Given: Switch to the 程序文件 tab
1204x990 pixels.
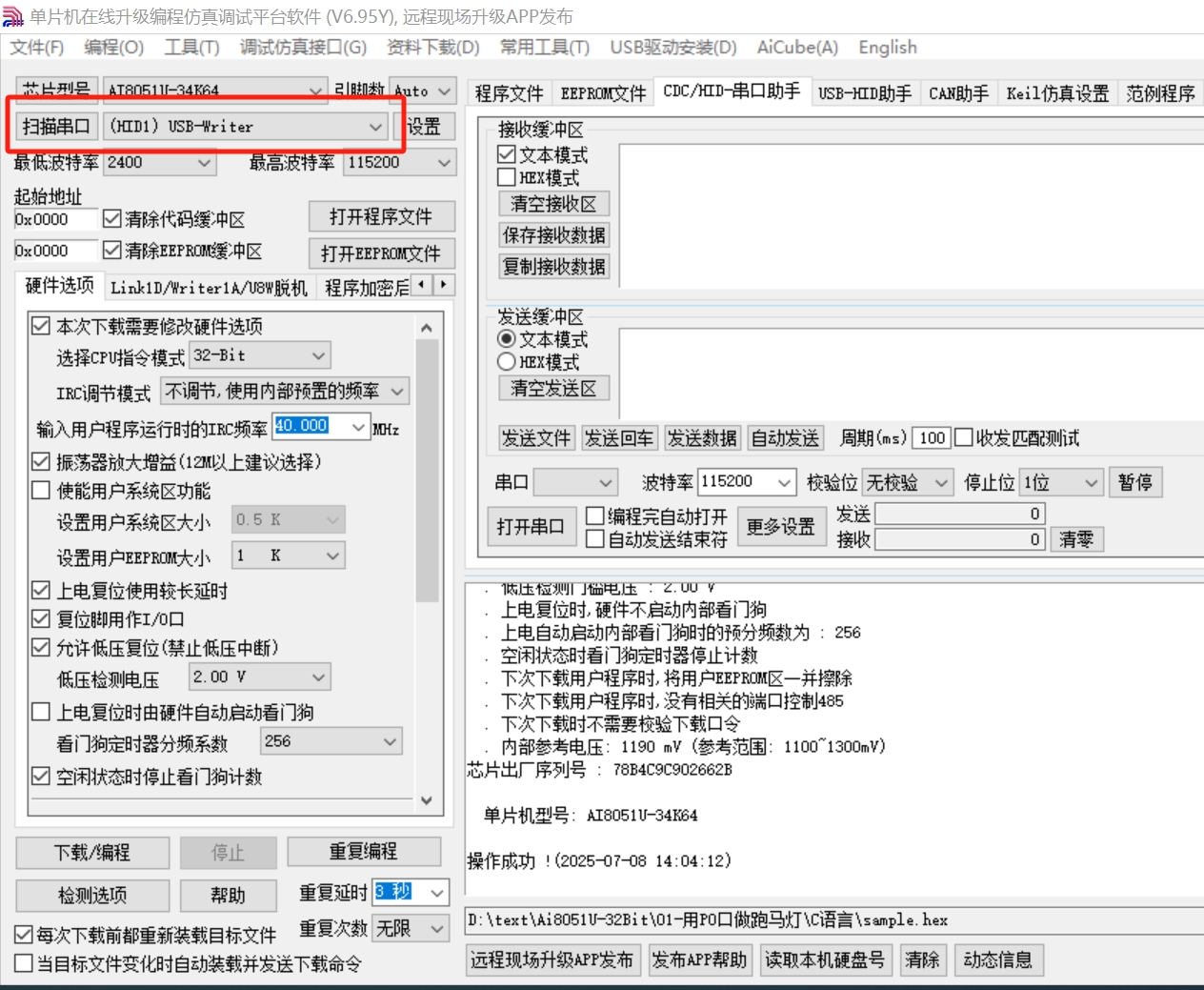Looking at the screenshot, I should pyautogui.click(x=509, y=93).
